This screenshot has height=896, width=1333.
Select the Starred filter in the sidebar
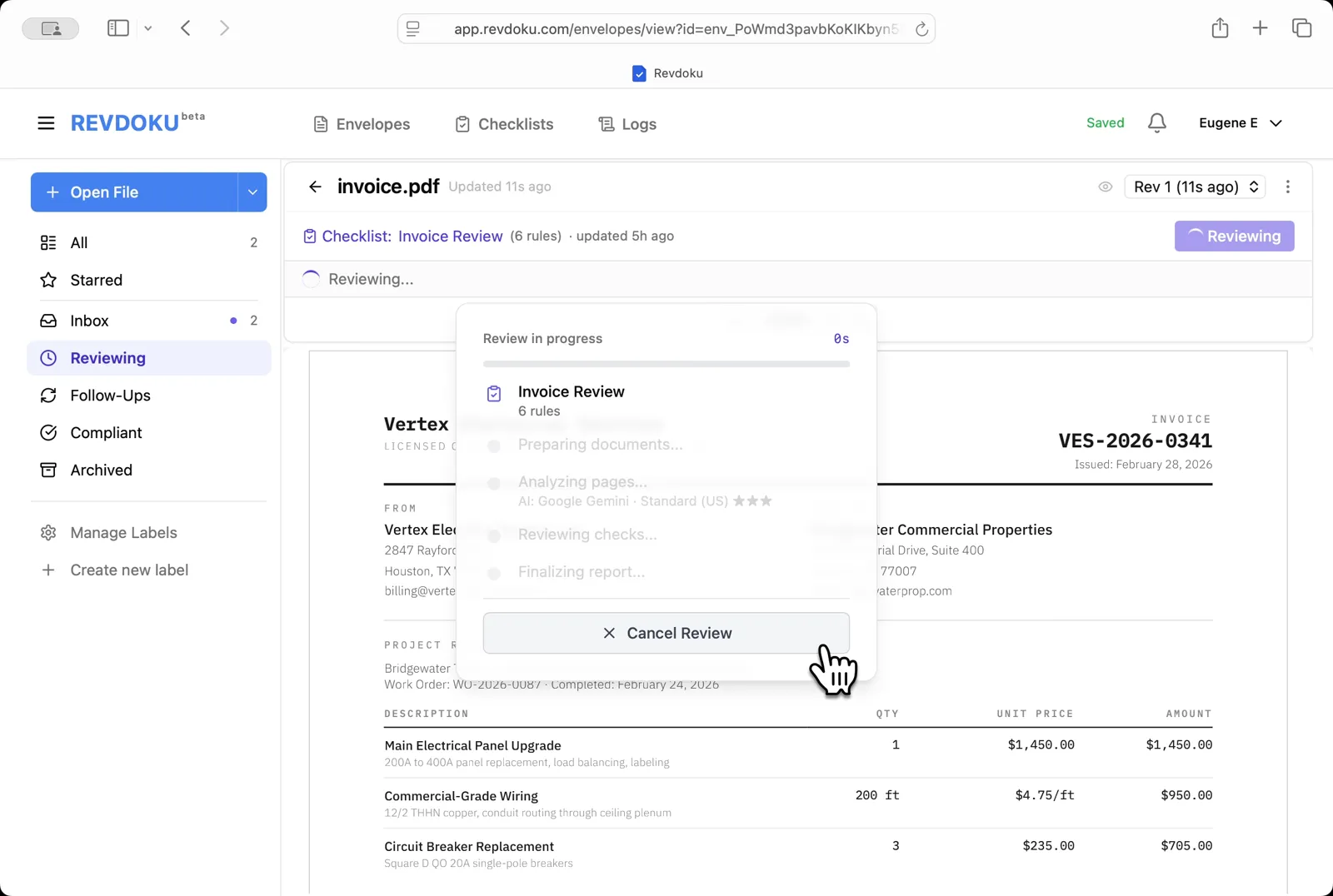[95, 280]
